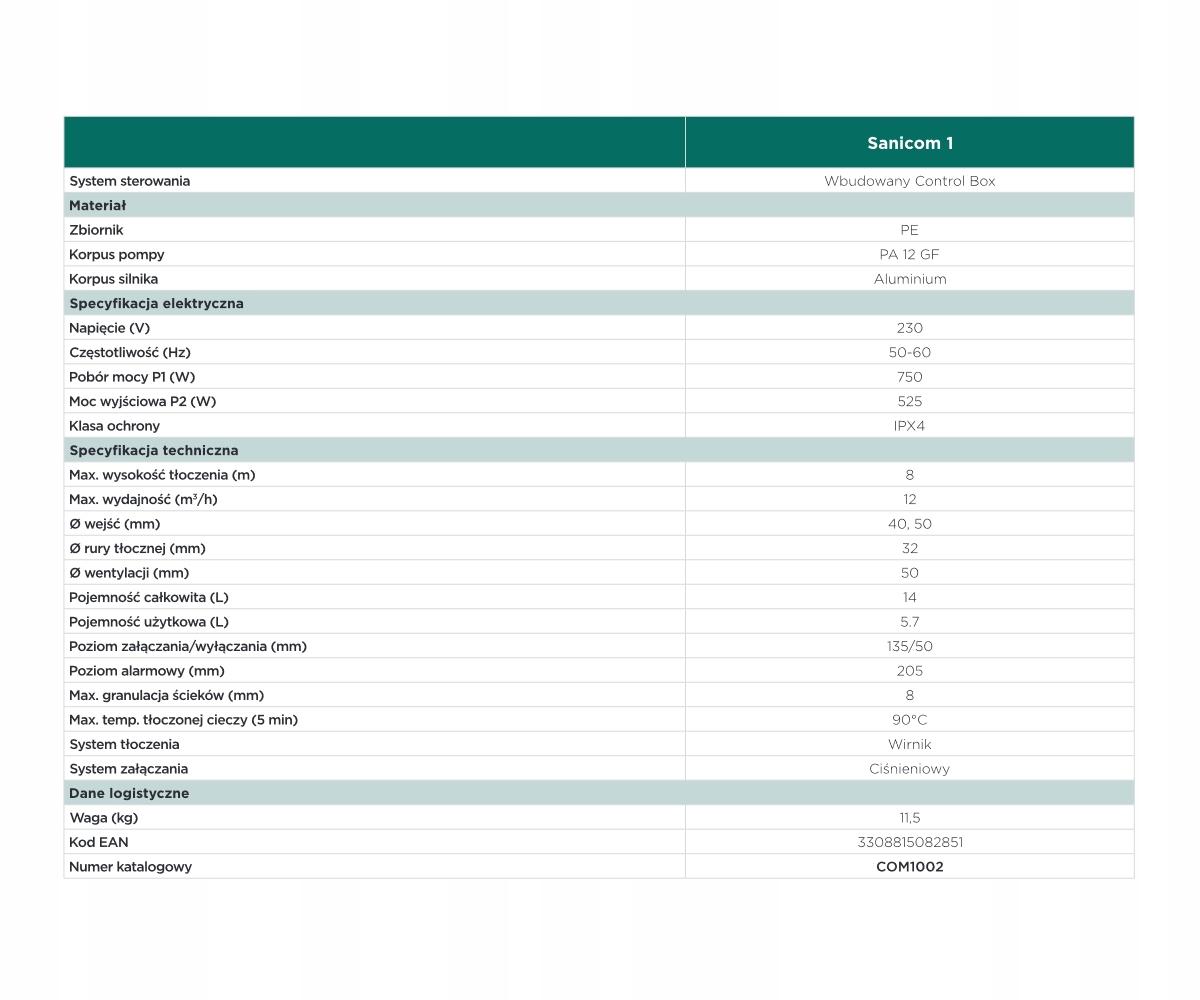Select the Wbudowany Control Box value
Viewport: 1200px width, 1000px height.
pyautogui.click(x=909, y=181)
